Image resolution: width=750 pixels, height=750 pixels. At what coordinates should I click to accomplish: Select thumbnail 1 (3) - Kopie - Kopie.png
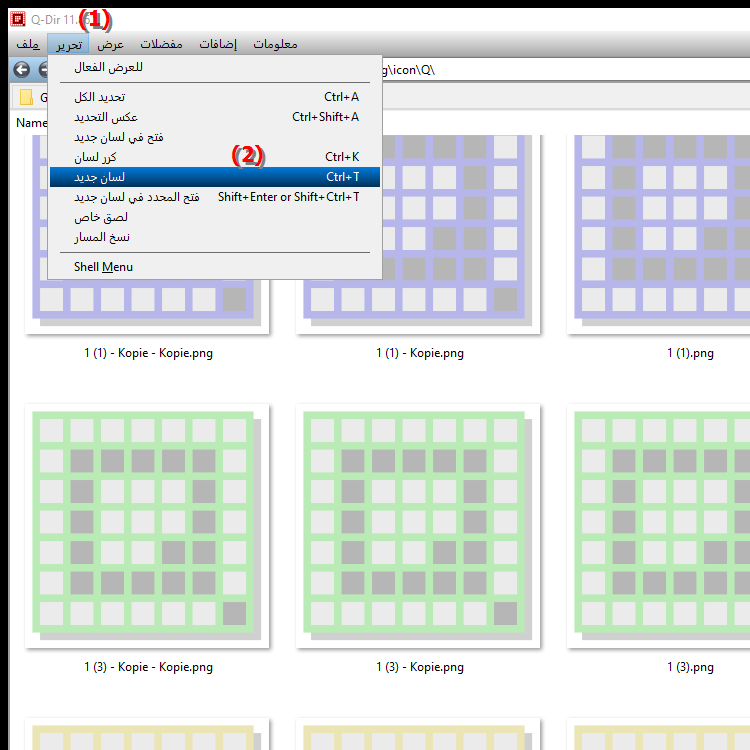click(147, 526)
